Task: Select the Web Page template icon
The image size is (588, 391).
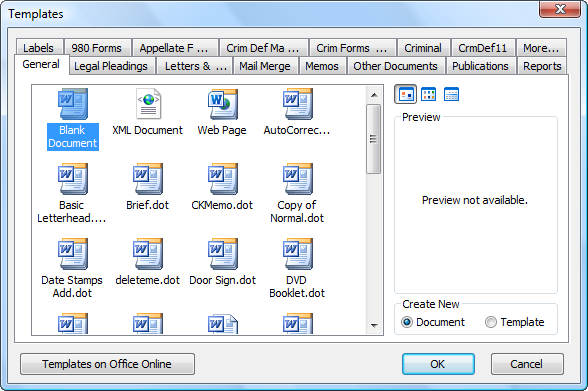Action: (x=223, y=104)
